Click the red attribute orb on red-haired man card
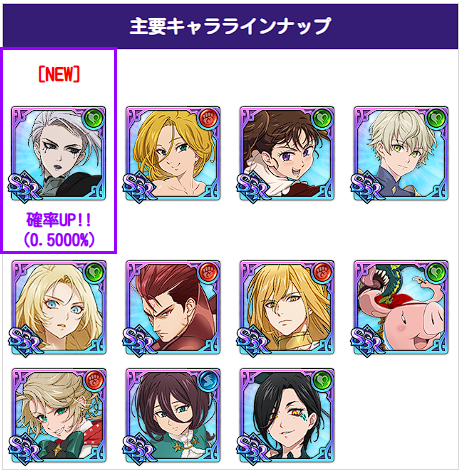The height and width of the screenshot is (476, 460). coord(208,272)
